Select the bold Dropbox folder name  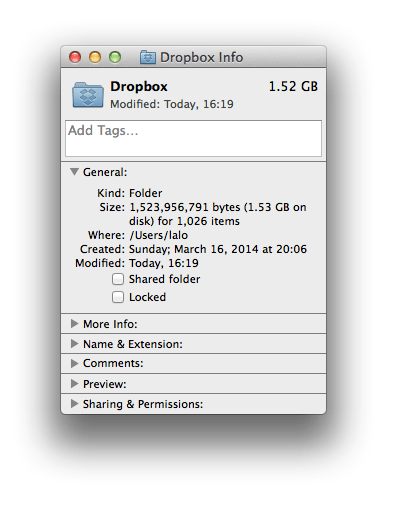tap(139, 87)
